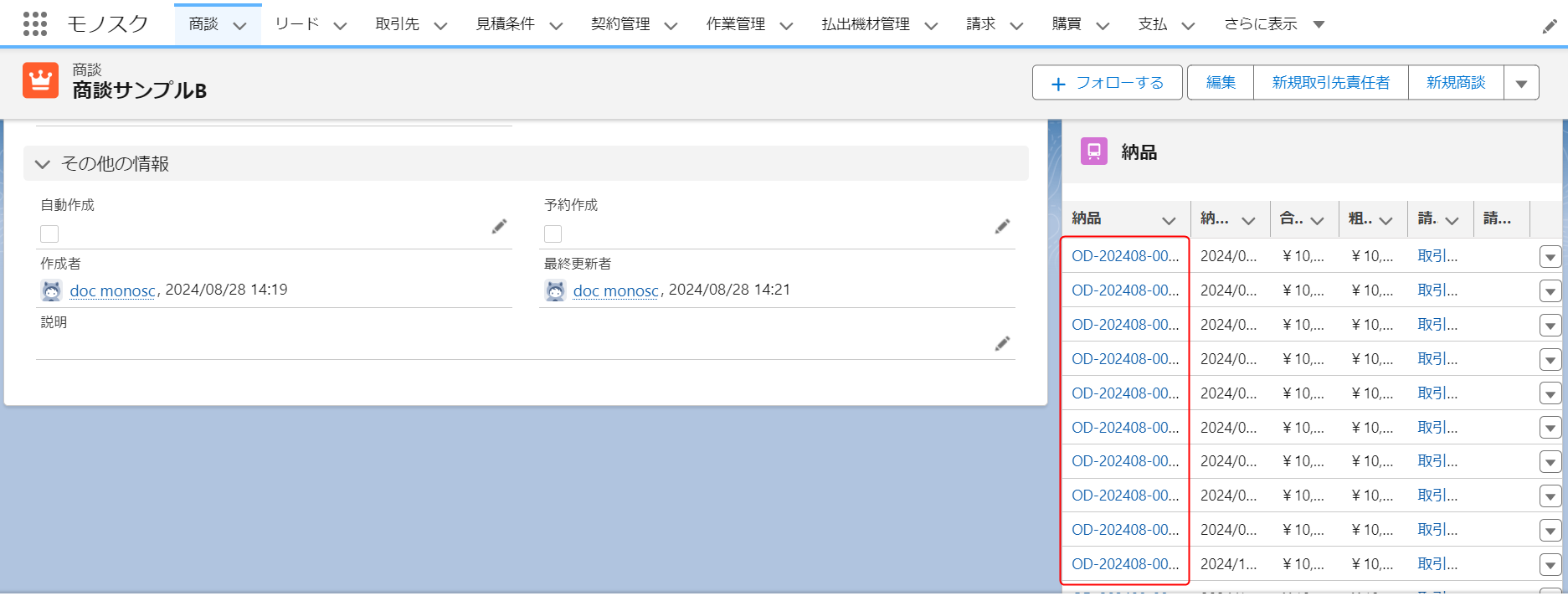Switch to the 取引先 tab
This screenshot has height=601, width=1568.
[x=397, y=24]
